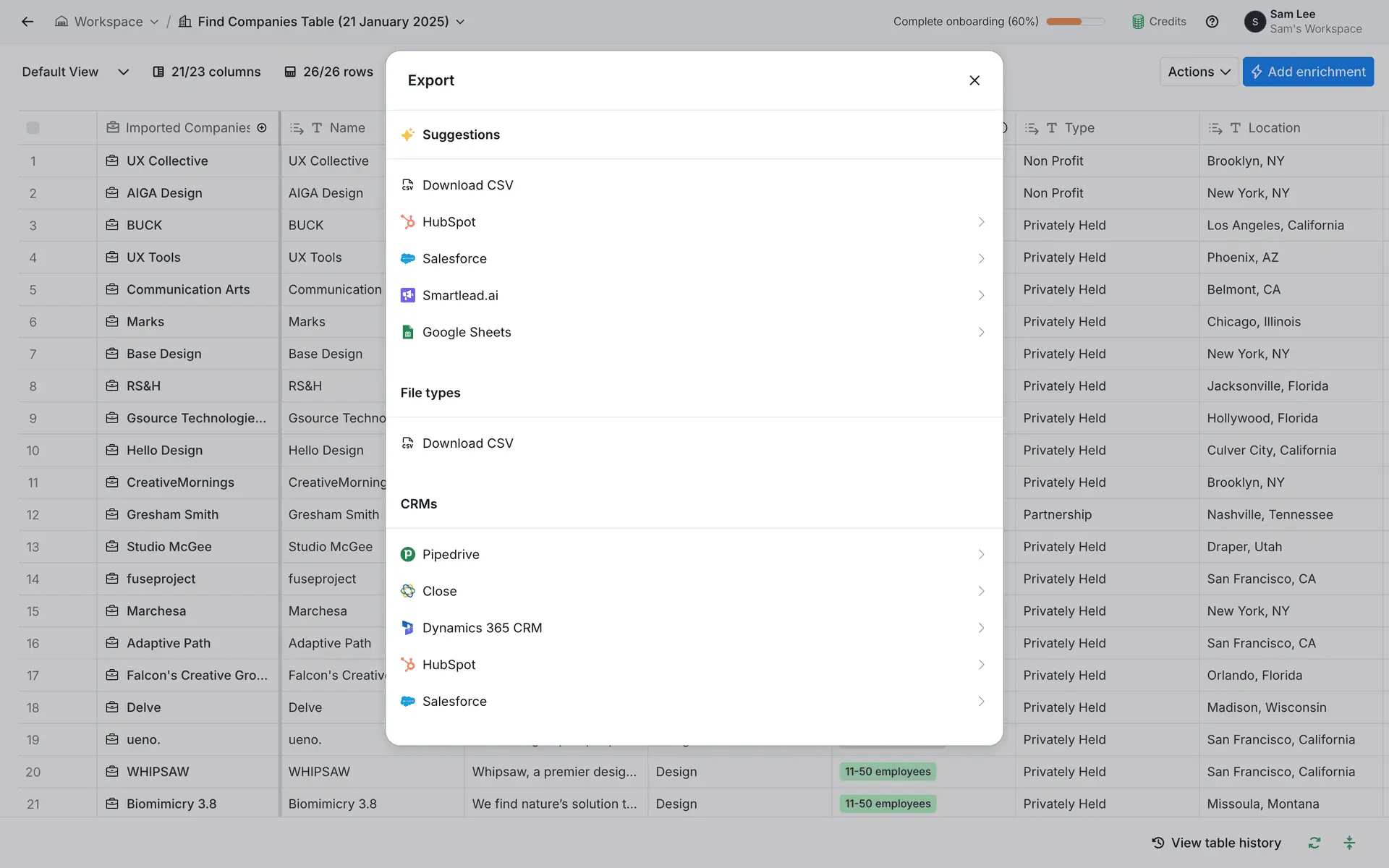Choose the Close CRM export option
Image resolution: width=1389 pixels, height=868 pixels.
click(440, 591)
